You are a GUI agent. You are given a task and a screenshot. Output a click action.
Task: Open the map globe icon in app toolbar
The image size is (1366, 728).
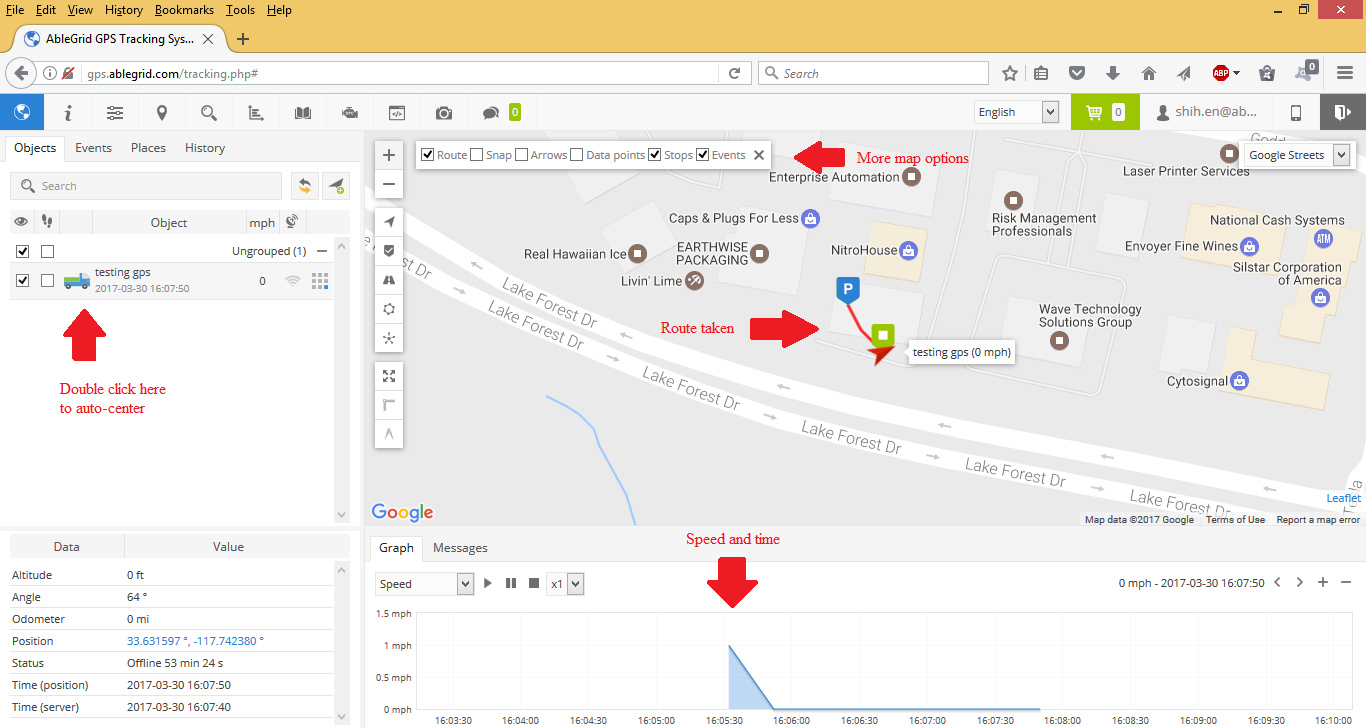pyautogui.click(x=22, y=112)
